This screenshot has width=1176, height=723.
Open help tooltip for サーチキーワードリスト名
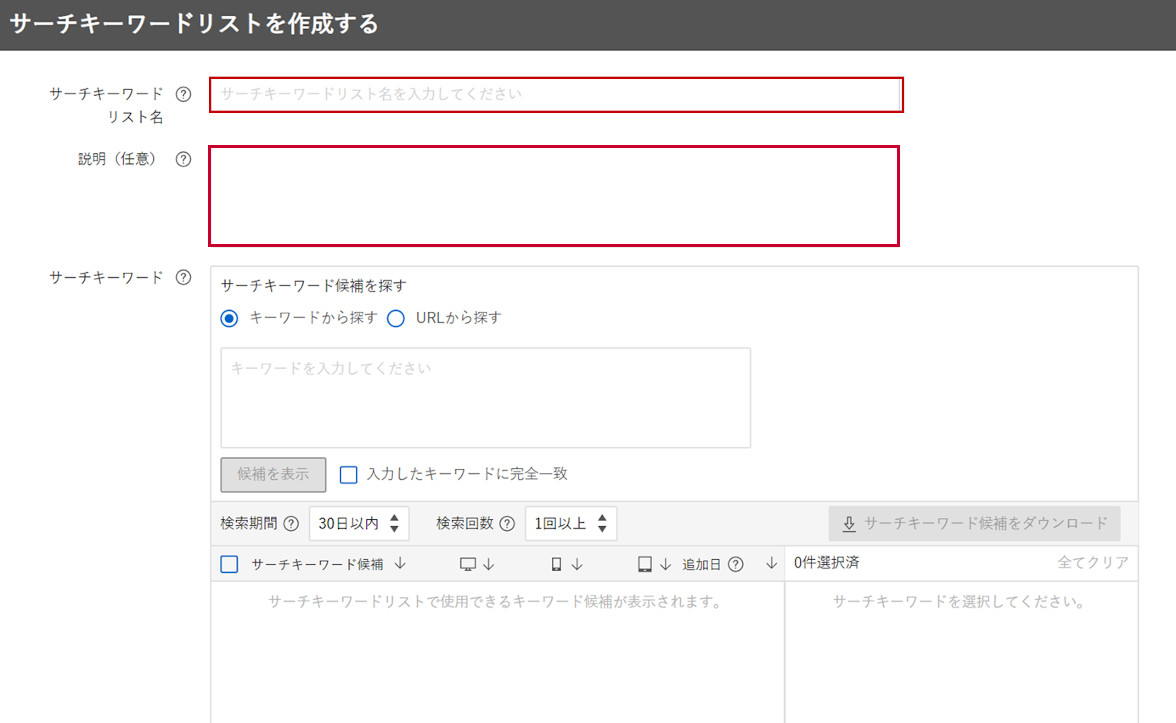coord(183,93)
